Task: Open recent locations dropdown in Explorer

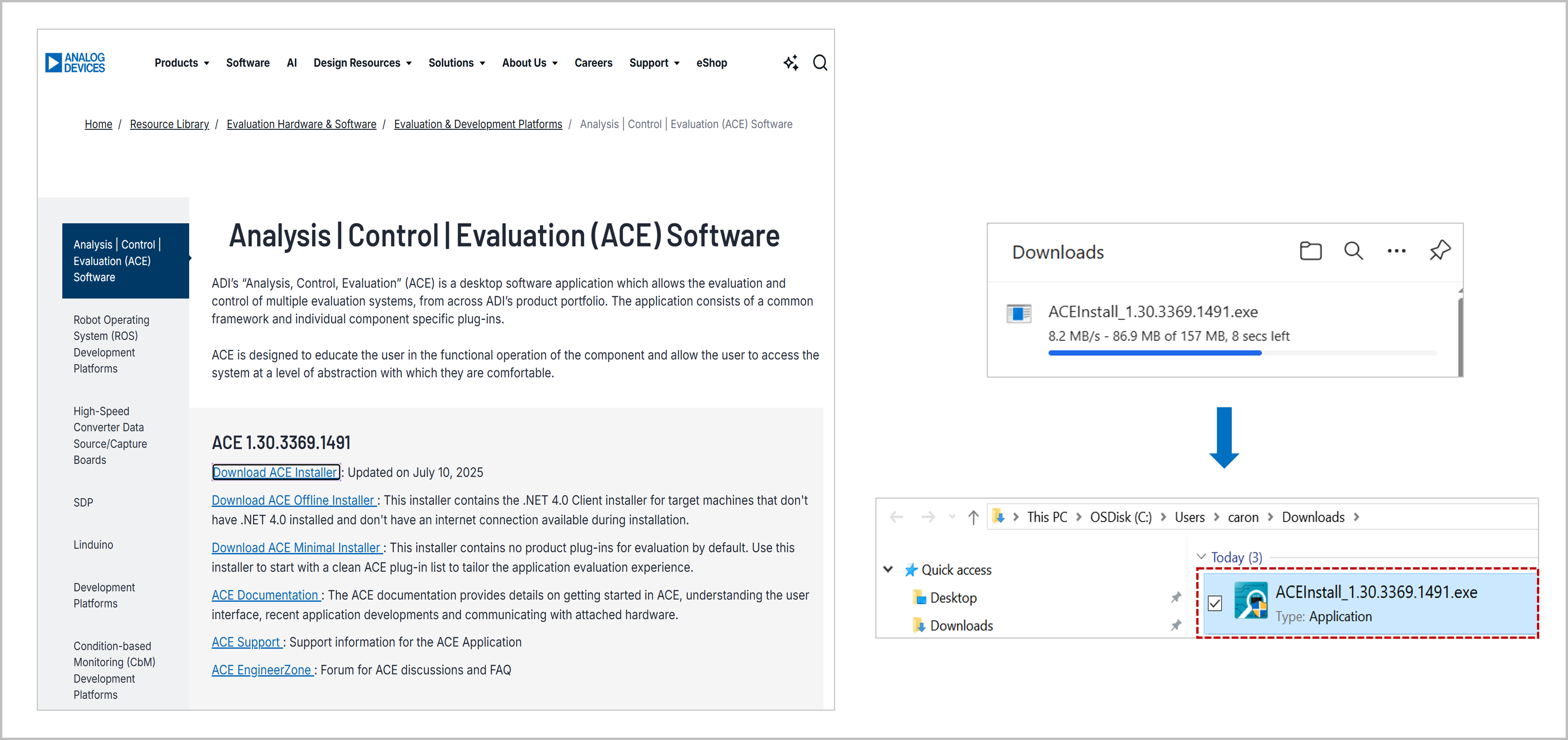Action: [952, 517]
